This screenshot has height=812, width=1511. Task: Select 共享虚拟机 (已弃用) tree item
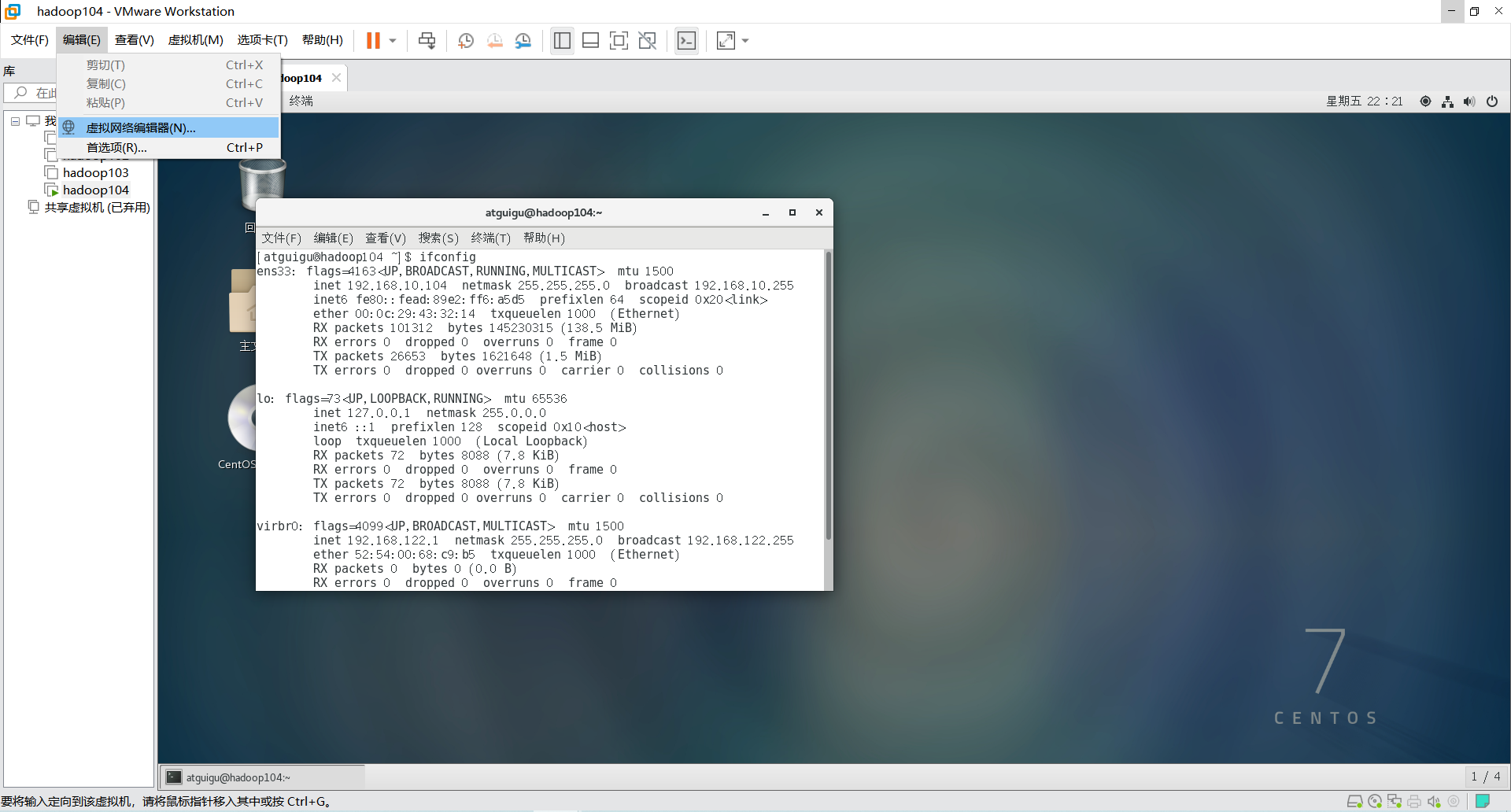tap(97, 207)
